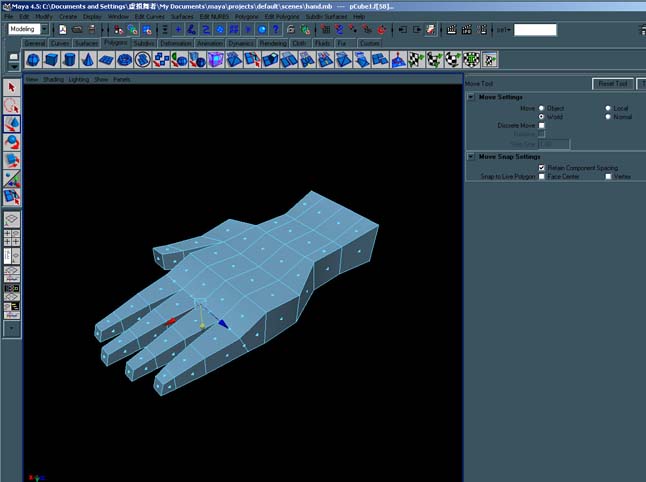Select the Local move radio button
The height and width of the screenshot is (482, 646).
point(608,108)
